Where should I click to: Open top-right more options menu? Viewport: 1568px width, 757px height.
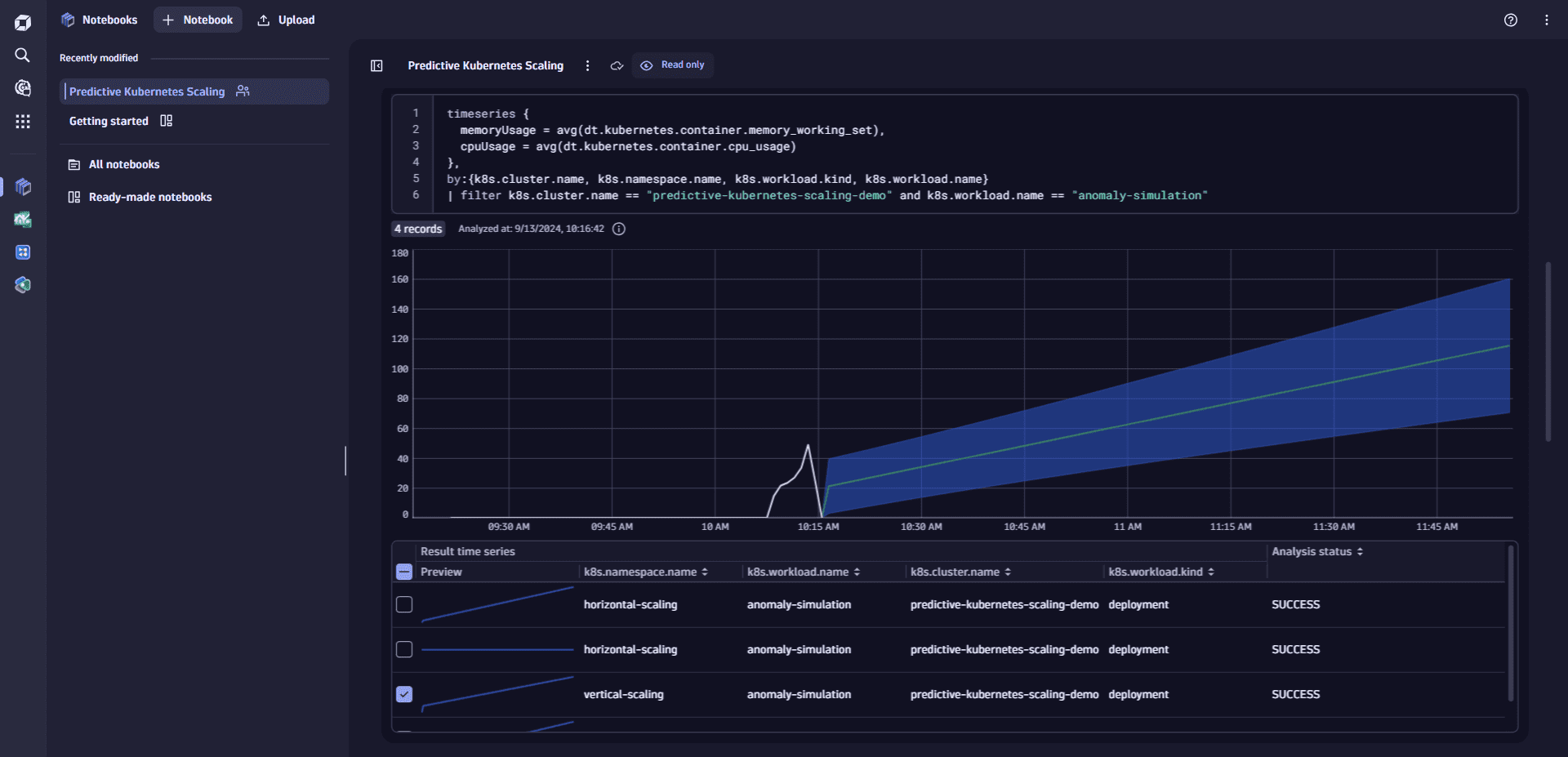pos(1547,20)
